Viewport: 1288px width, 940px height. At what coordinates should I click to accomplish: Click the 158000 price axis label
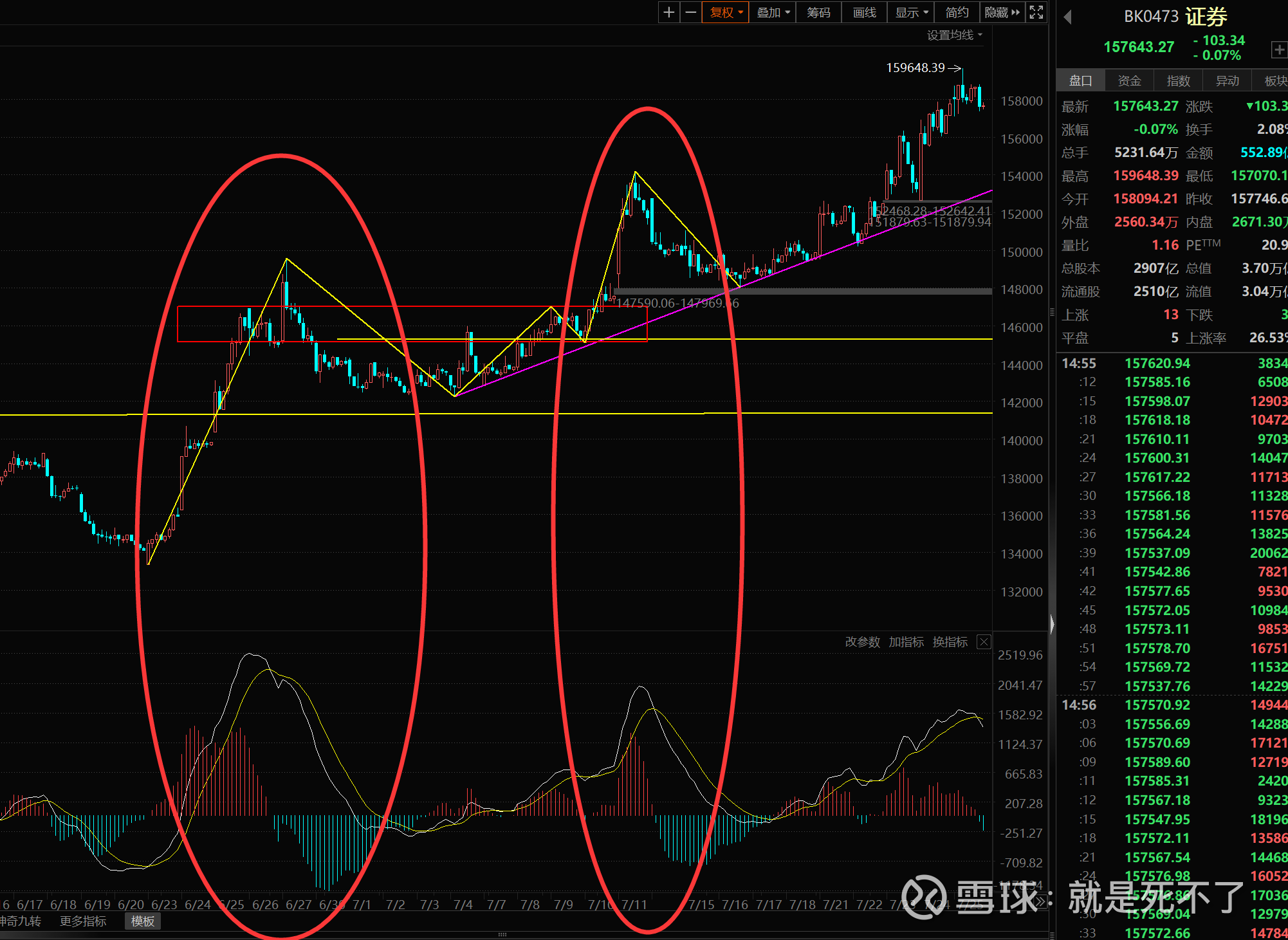coord(1021,101)
